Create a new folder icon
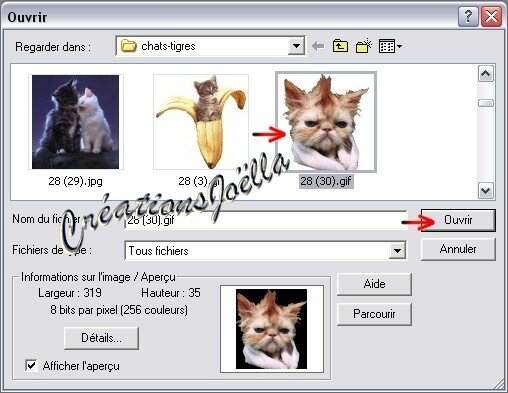 coord(364,46)
